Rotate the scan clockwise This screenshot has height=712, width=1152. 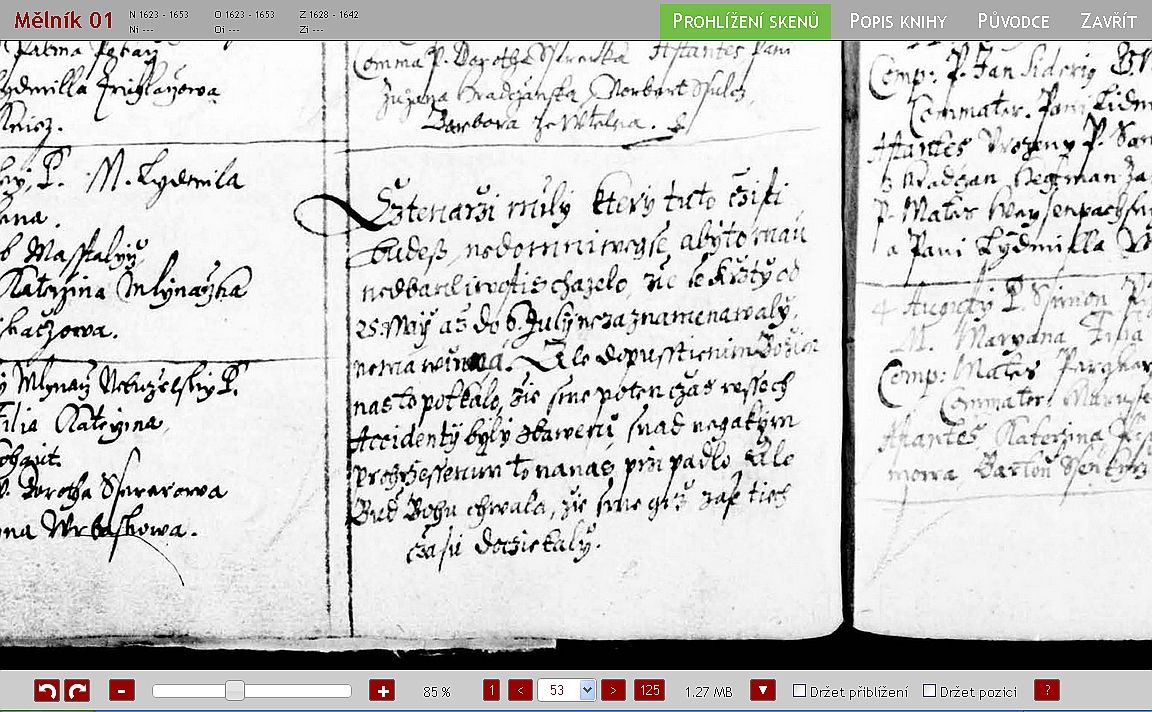77,690
